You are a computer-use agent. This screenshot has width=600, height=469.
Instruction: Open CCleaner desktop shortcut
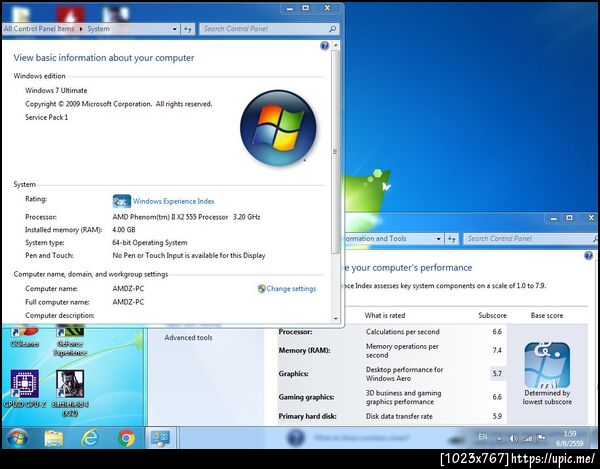pos(24,337)
